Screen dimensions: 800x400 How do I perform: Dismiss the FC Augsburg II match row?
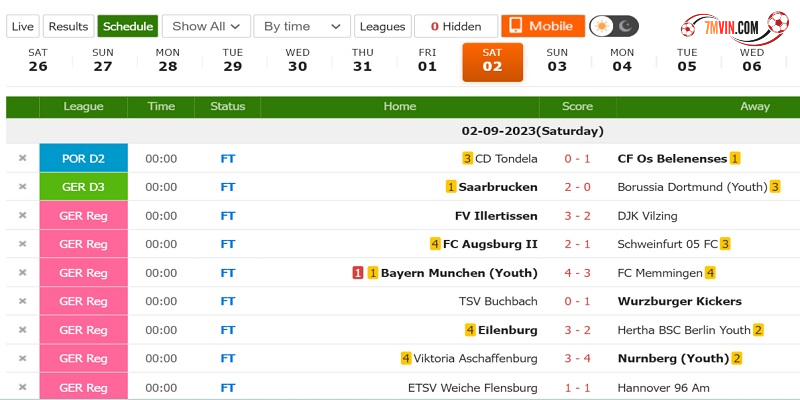click(x=22, y=244)
